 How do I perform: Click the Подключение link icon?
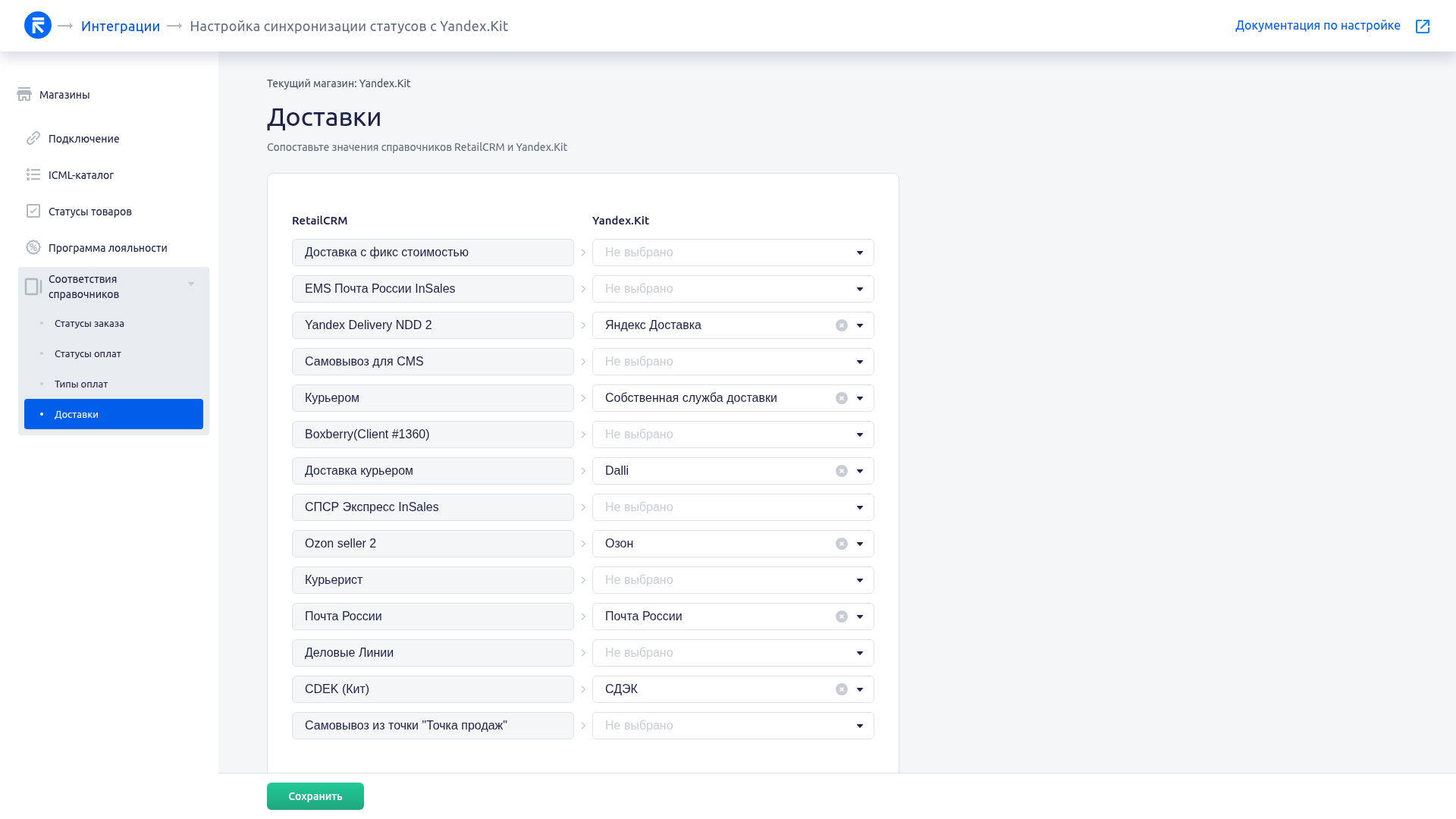[33, 138]
